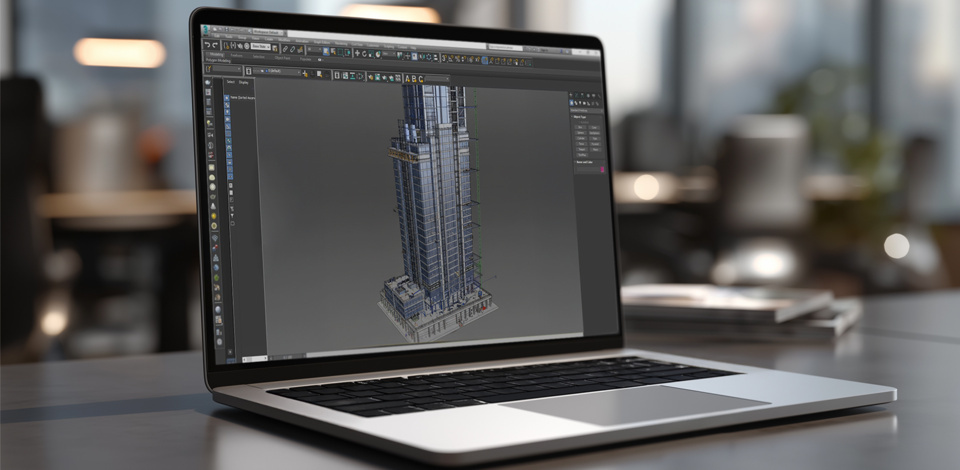Switch to the Modeling ribbon tab
The height and width of the screenshot is (470, 960).
(217, 54)
